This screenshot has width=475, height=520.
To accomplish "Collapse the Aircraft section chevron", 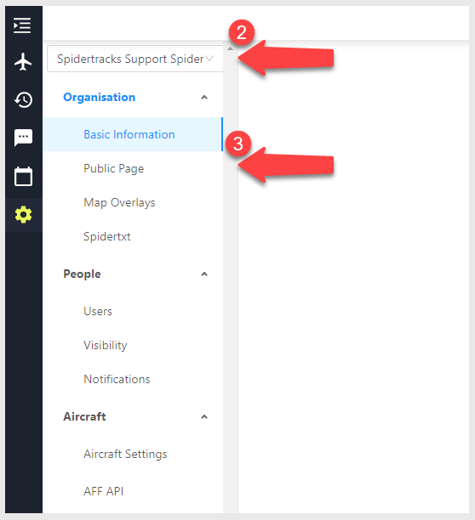I will click(x=204, y=417).
